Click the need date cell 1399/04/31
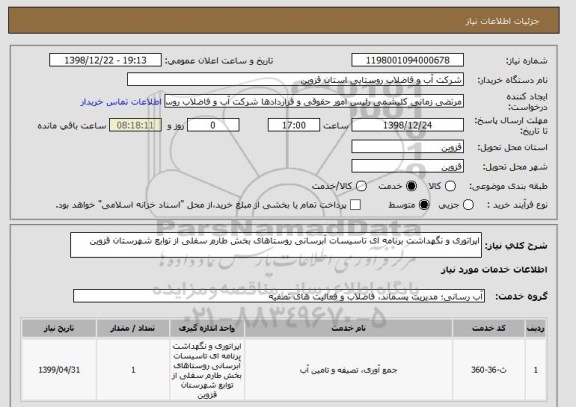Image resolution: width=576 pixels, height=407 pixels. tap(59, 370)
